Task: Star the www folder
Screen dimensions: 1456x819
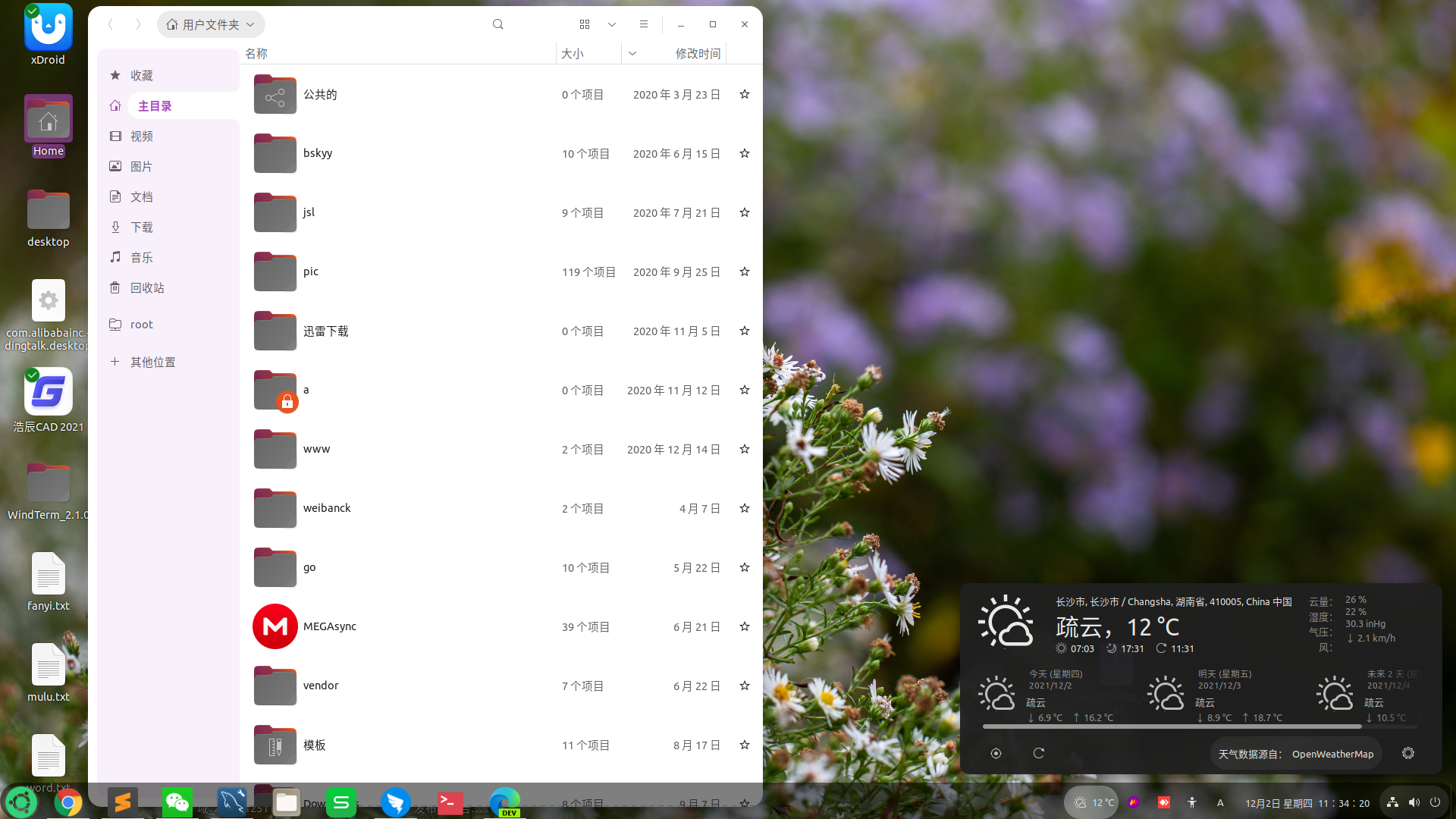Action: point(745,449)
